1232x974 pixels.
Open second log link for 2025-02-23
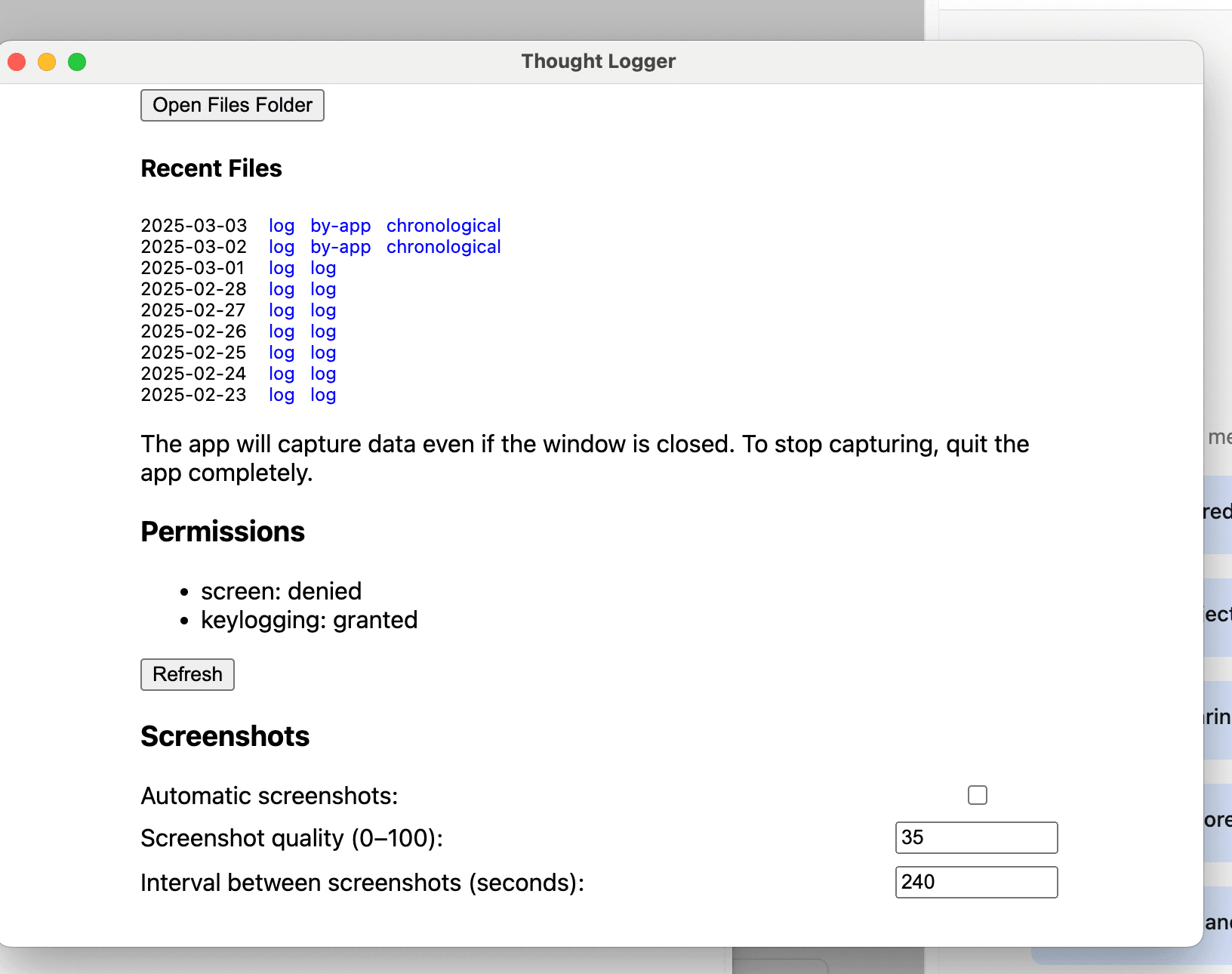[x=323, y=395]
